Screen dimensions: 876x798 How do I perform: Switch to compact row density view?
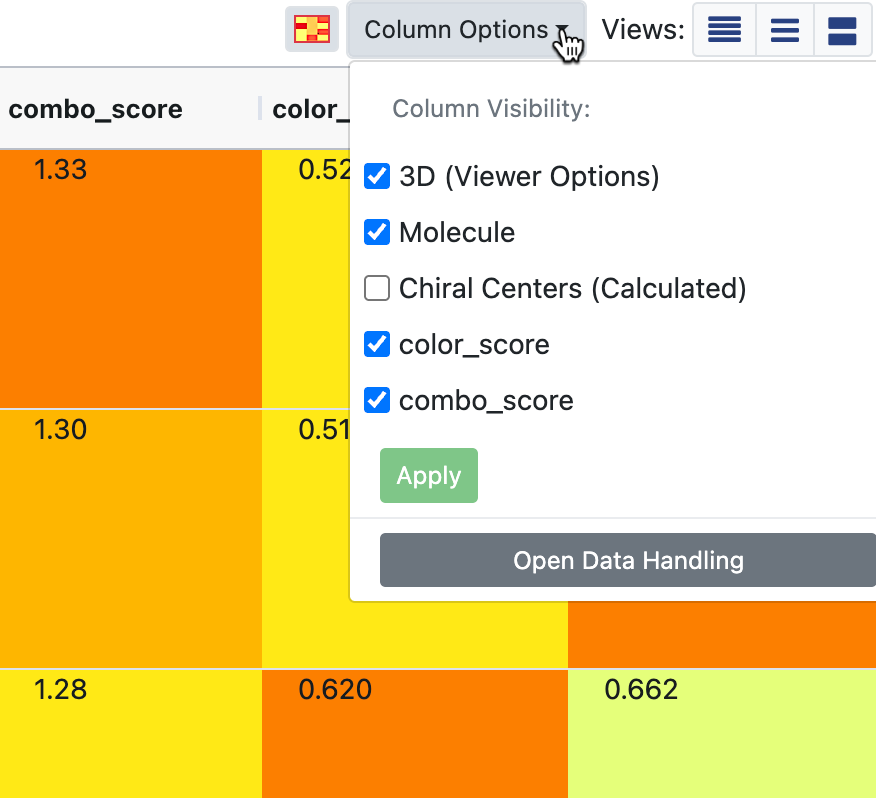[x=724, y=30]
